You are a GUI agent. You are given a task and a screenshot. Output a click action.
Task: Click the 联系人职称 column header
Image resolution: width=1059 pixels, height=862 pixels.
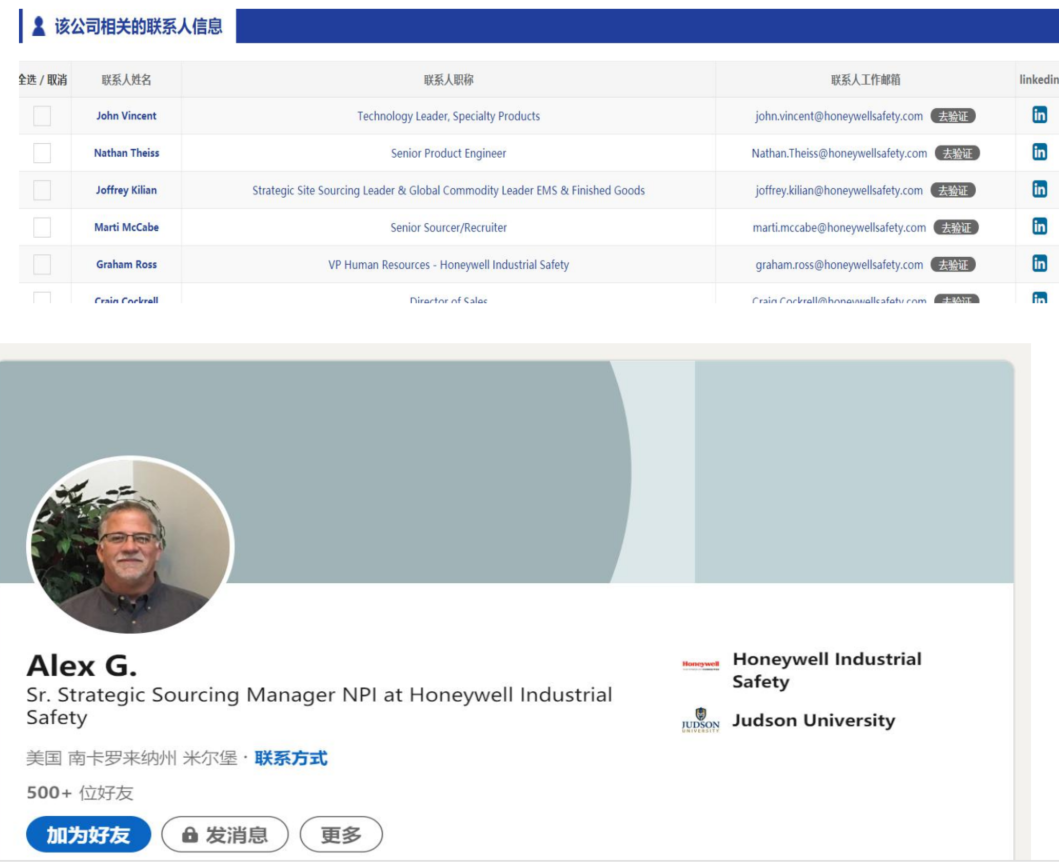[448, 80]
